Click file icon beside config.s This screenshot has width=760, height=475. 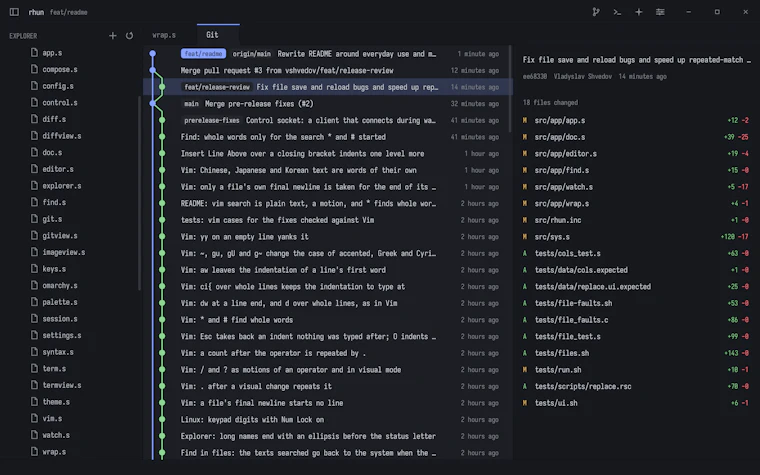[34, 85]
